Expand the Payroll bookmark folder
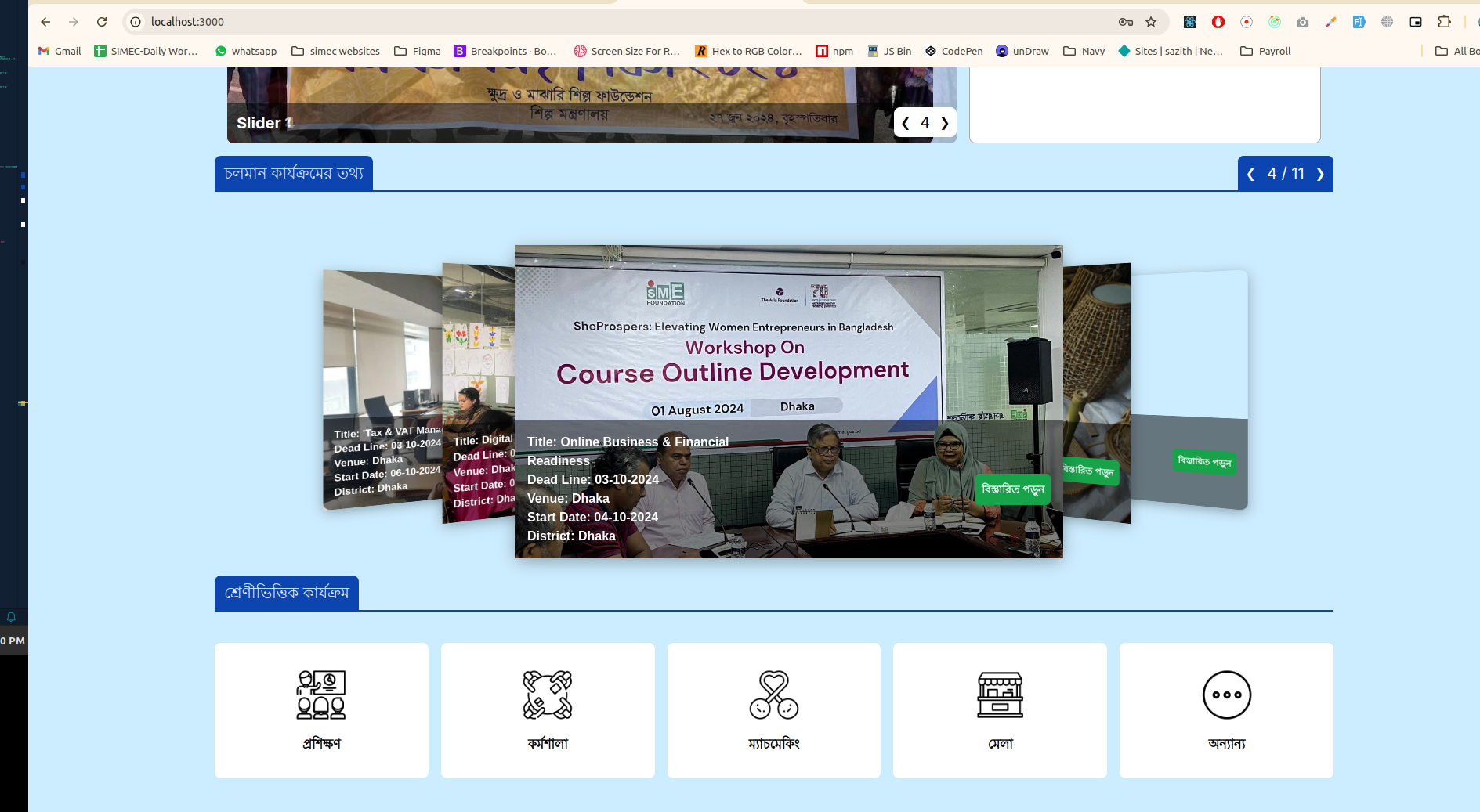This screenshot has width=1480, height=812. click(1265, 51)
